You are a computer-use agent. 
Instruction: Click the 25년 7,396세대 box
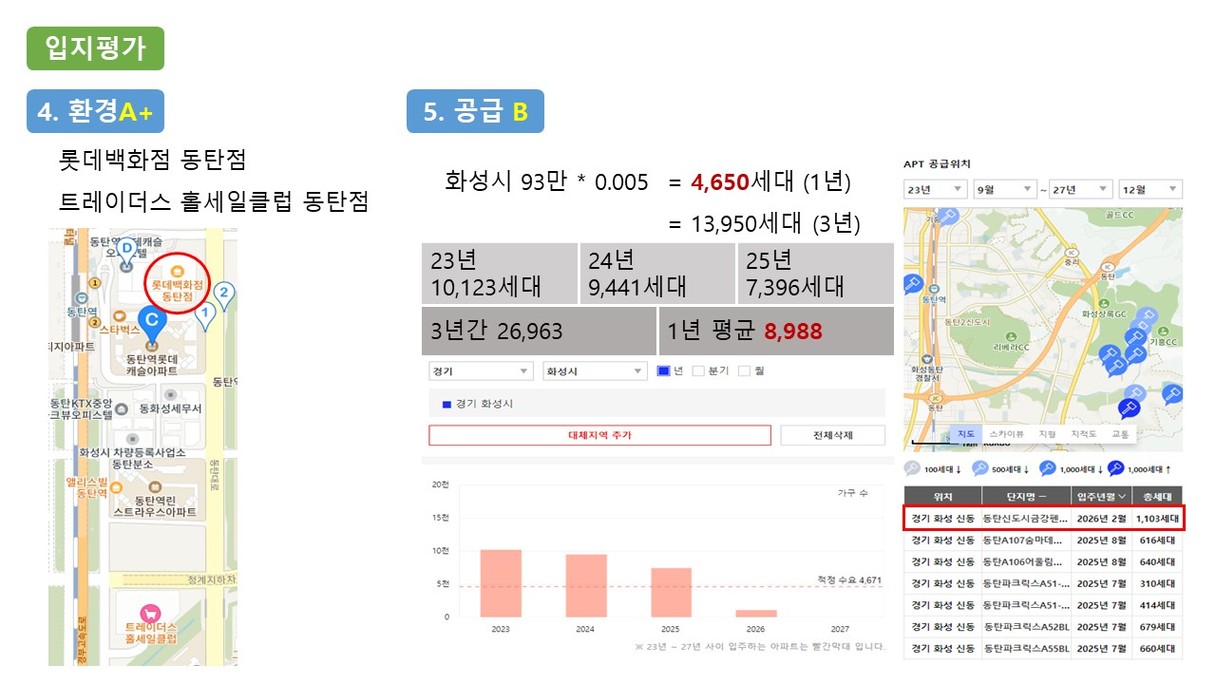[x=816, y=274]
